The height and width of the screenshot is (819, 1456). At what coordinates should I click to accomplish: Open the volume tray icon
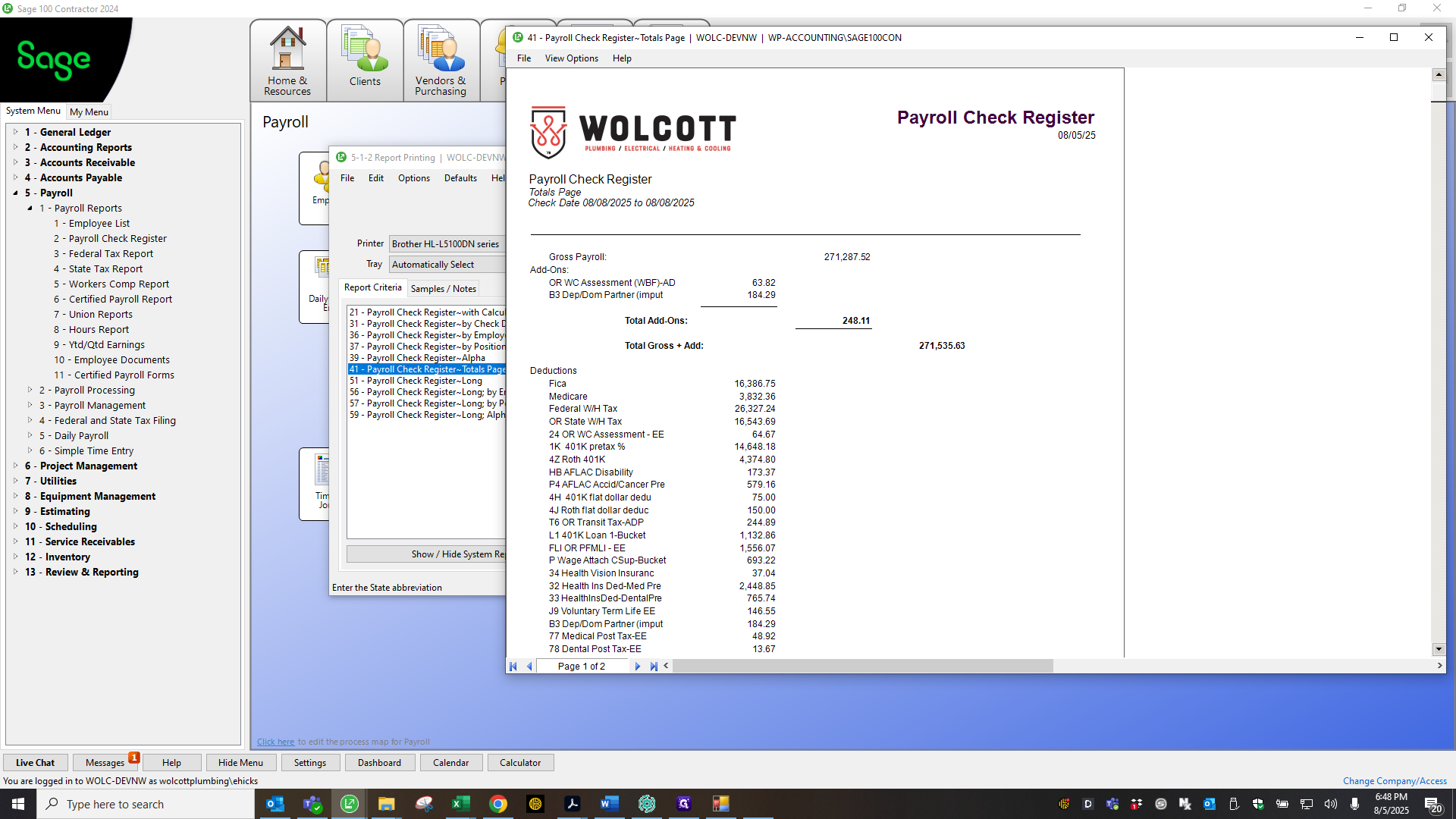(x=1331, y=804)
